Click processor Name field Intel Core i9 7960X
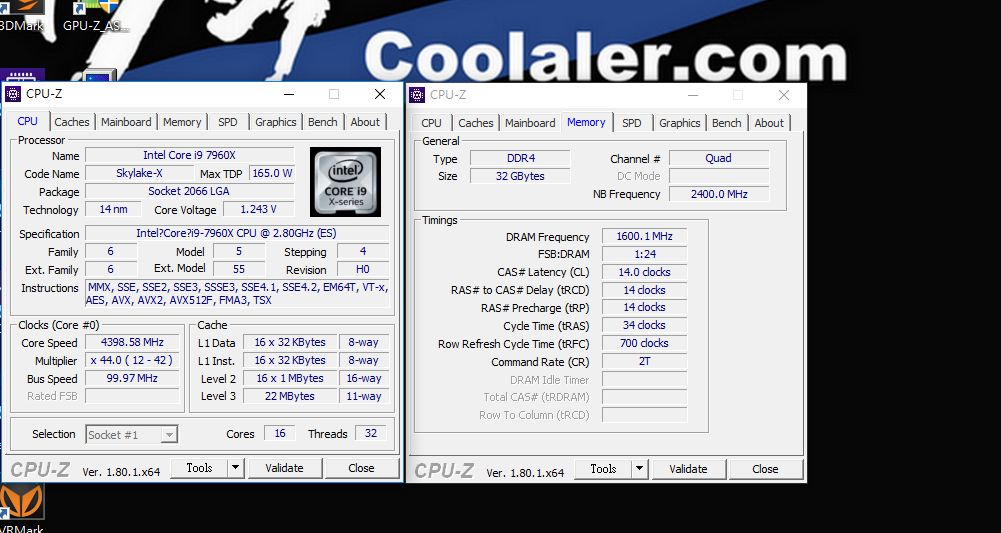Screen dimensions: 1001x533 point(190,155)
